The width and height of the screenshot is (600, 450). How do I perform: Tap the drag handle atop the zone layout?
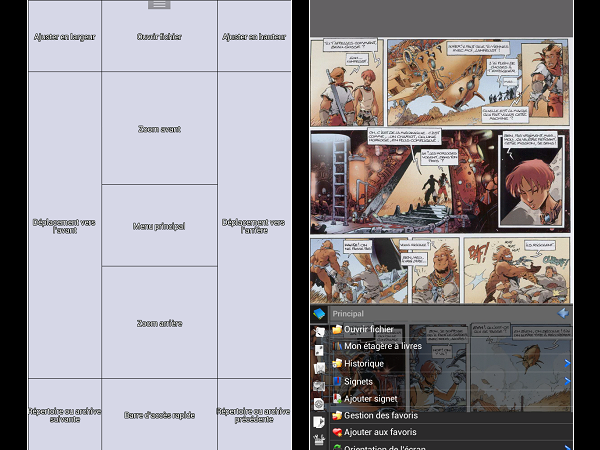[x=159, y=5]
